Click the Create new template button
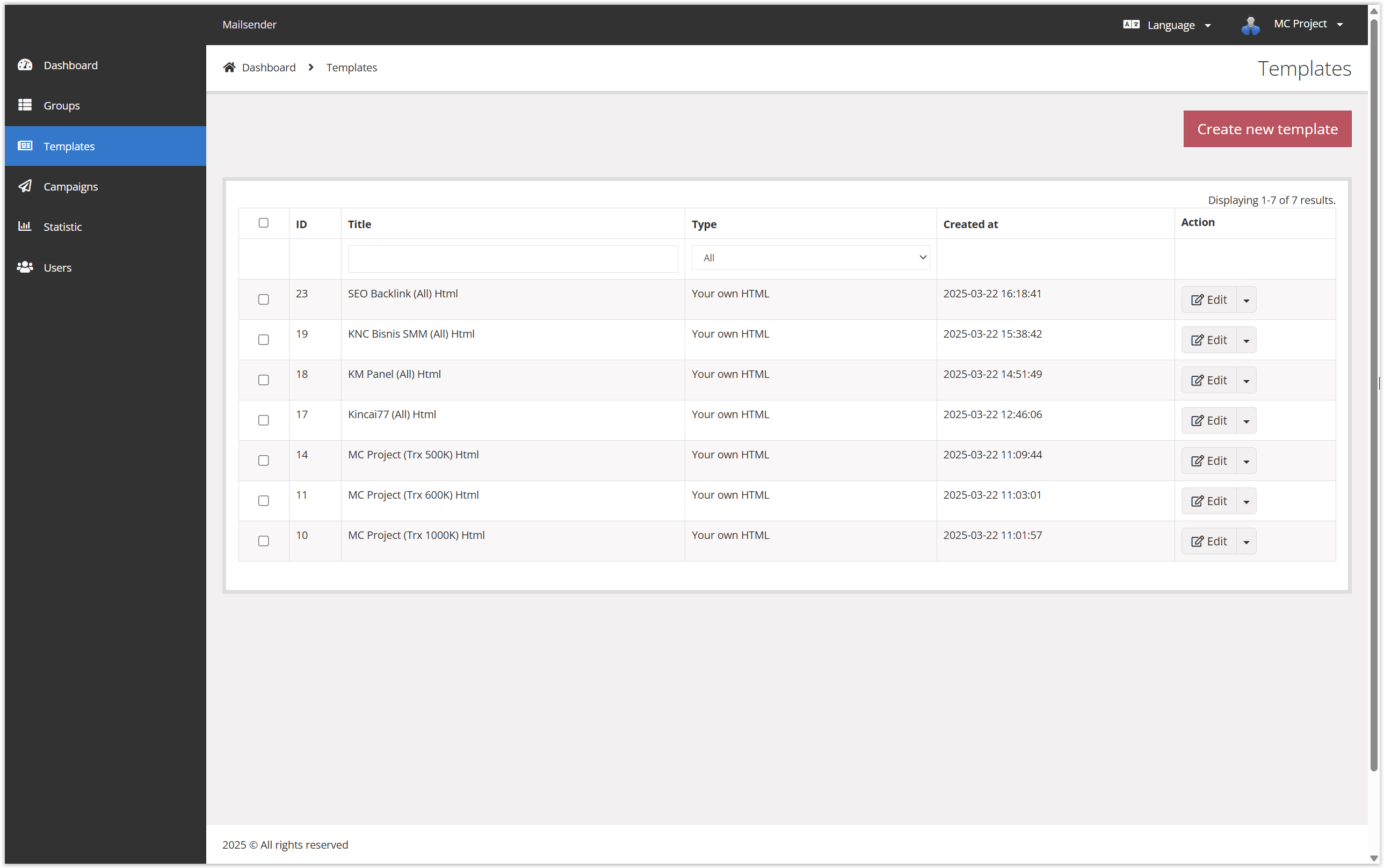Image resolution: width=1384 pixels, height=868 pixels. point(1267,129)
